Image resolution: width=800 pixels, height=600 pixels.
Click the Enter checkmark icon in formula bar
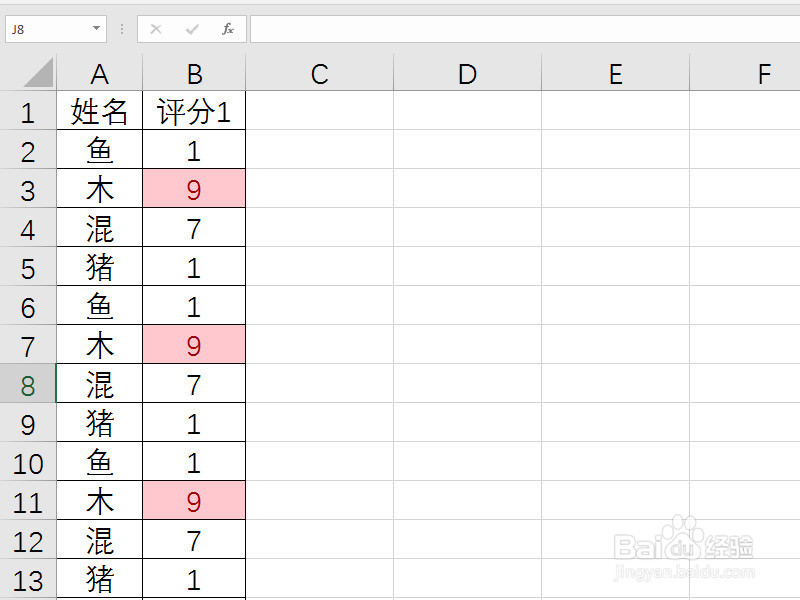192,29
